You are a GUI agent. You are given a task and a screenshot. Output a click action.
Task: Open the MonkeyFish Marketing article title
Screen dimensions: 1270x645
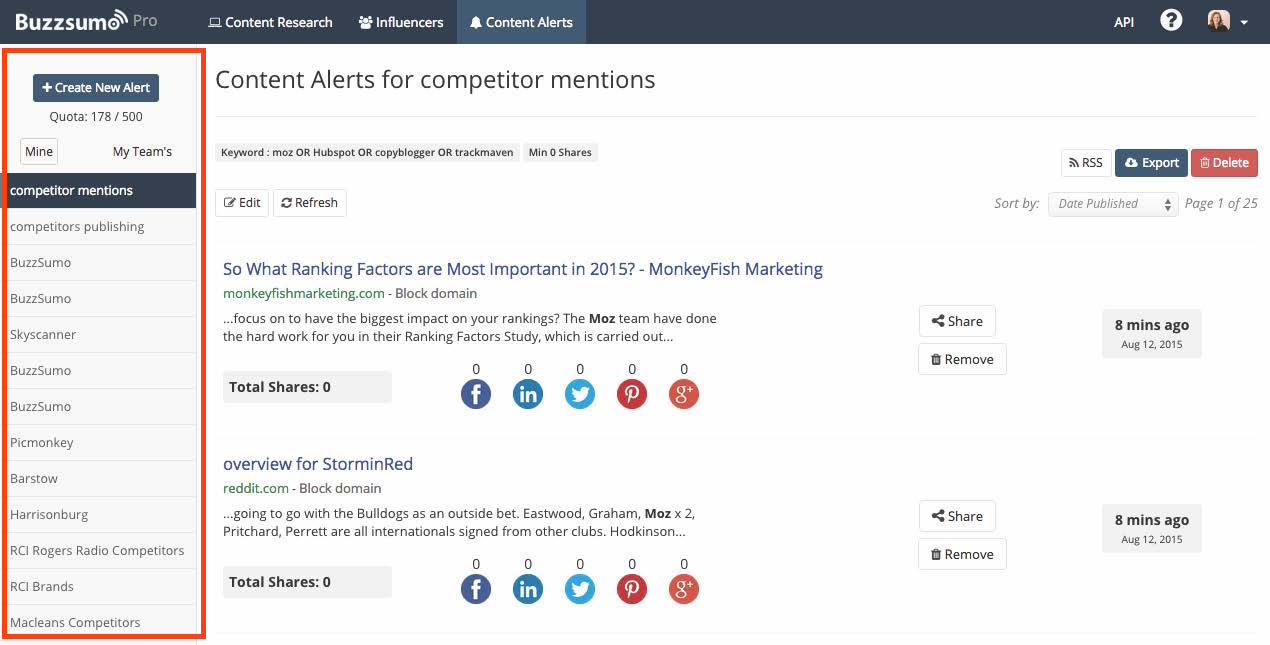pos(523,268)
